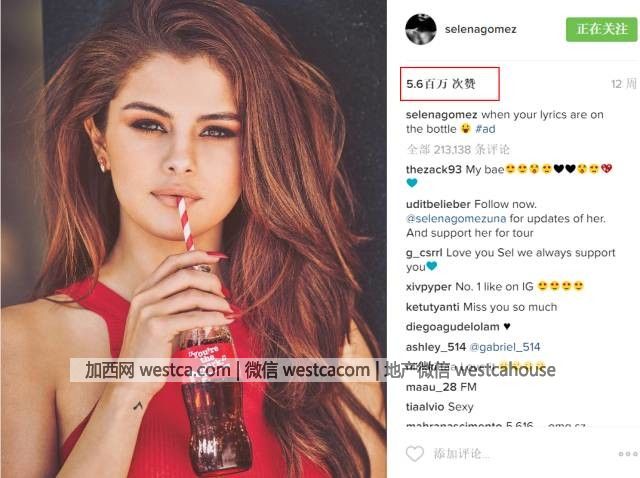Open the @gabriel_514 mention link
The image size is (640, 478).
pos(504,347)
